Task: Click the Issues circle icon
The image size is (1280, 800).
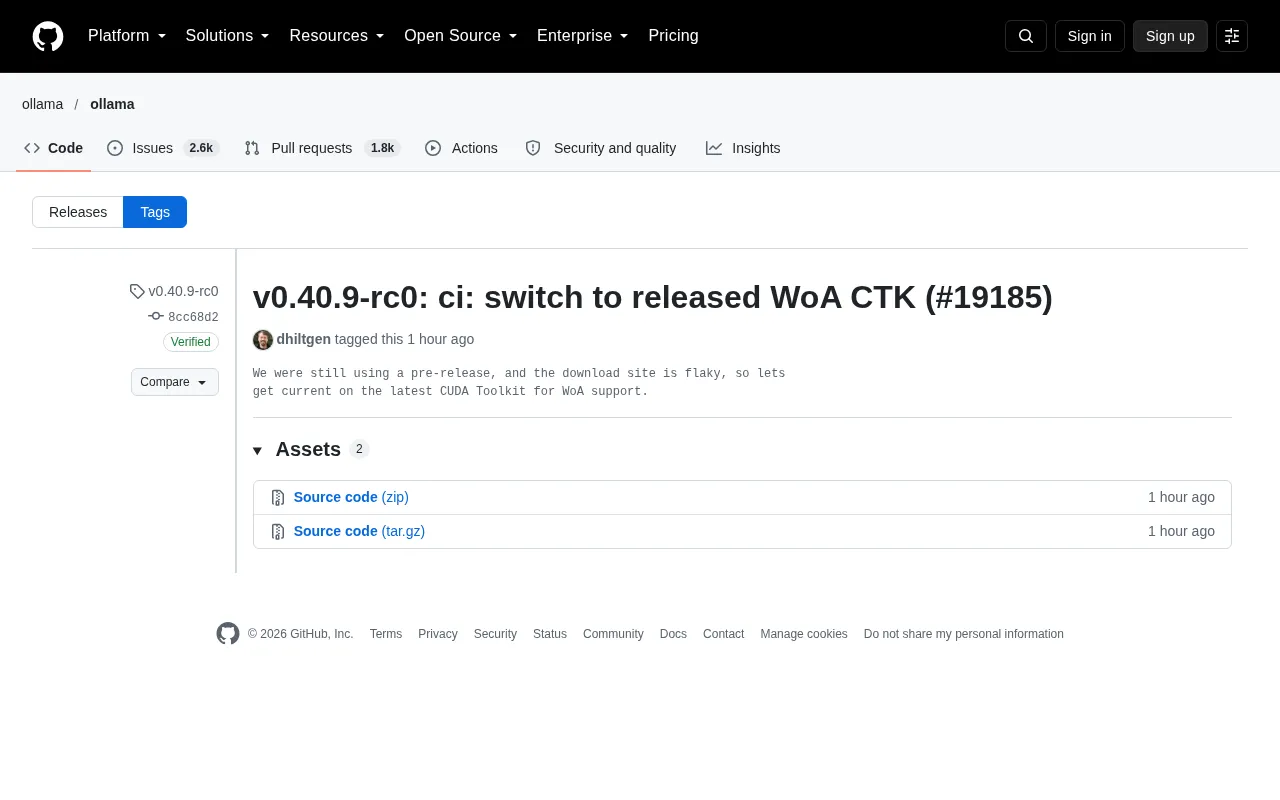Action: (x=115, y=148)
